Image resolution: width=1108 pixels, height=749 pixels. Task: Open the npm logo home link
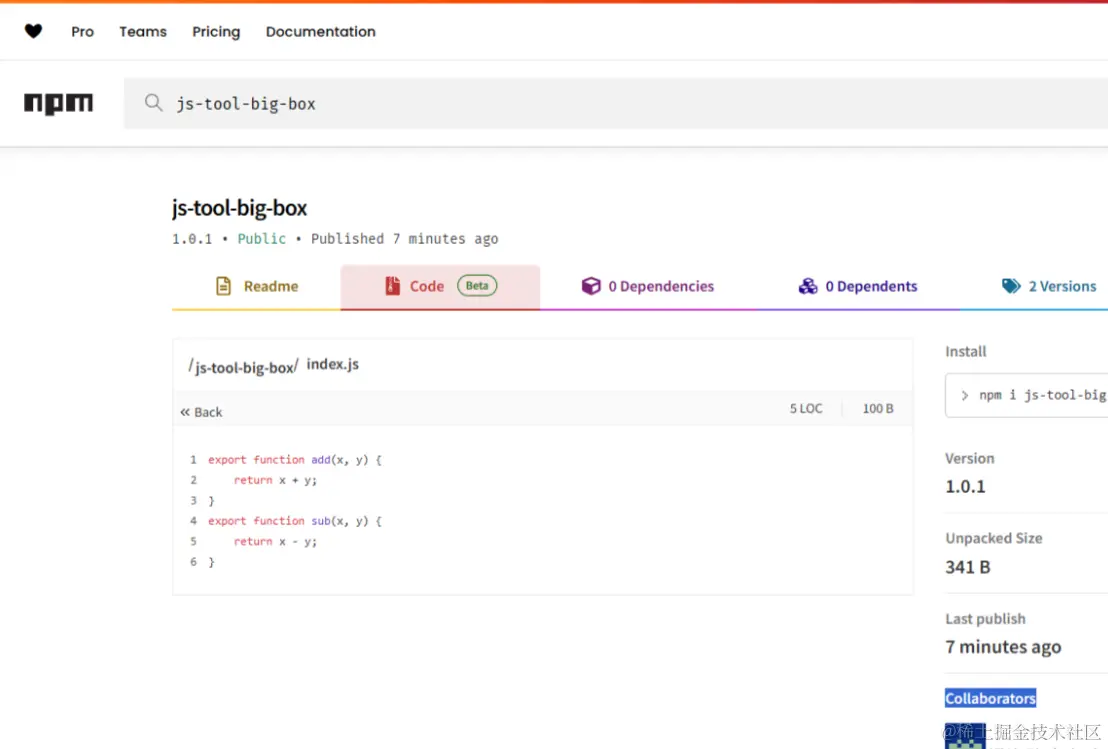pyautogui.click(x=58, y=103)
